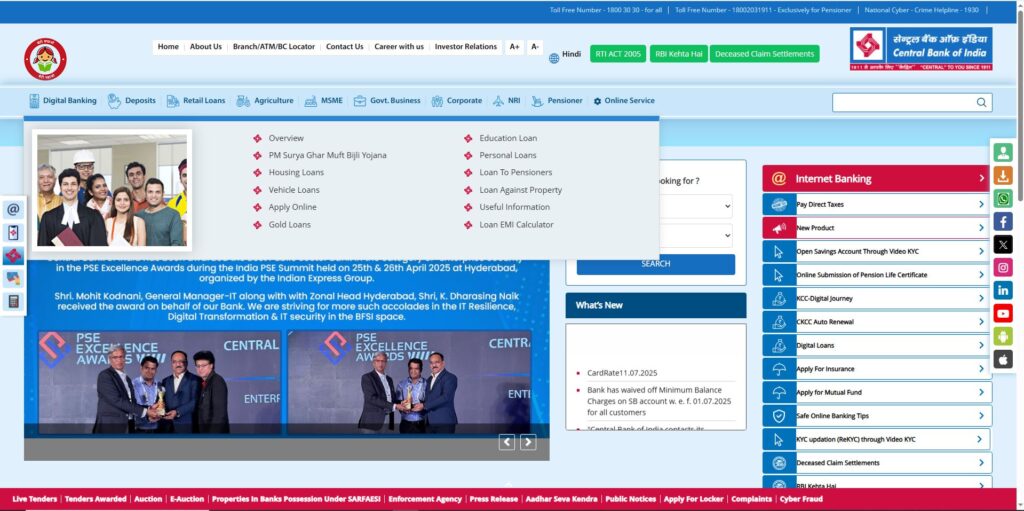Click the Loan EMI Calculator link
This screenshot has height=511, width=1024.
click(x=516, y=225)
